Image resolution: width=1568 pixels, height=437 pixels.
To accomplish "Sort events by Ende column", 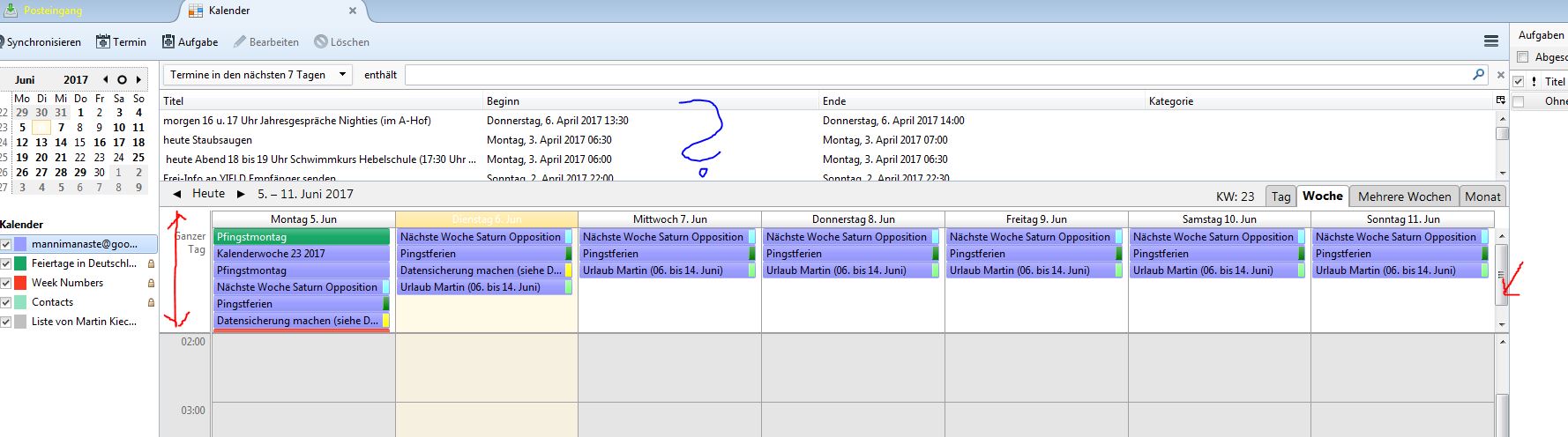I will tap(982, 100).
